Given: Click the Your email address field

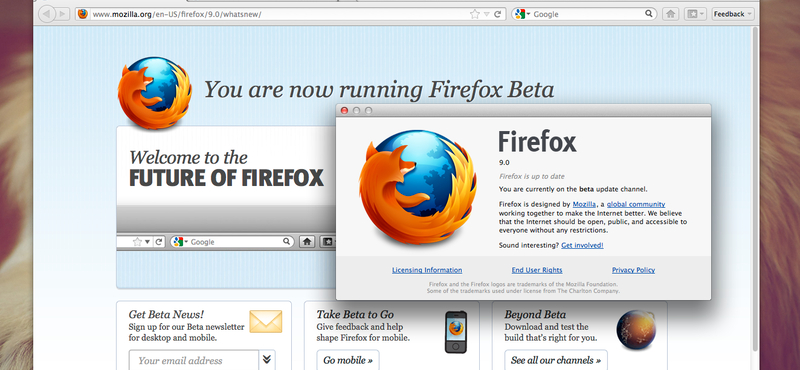Looking at the screenshot, I should coord(194,360).
